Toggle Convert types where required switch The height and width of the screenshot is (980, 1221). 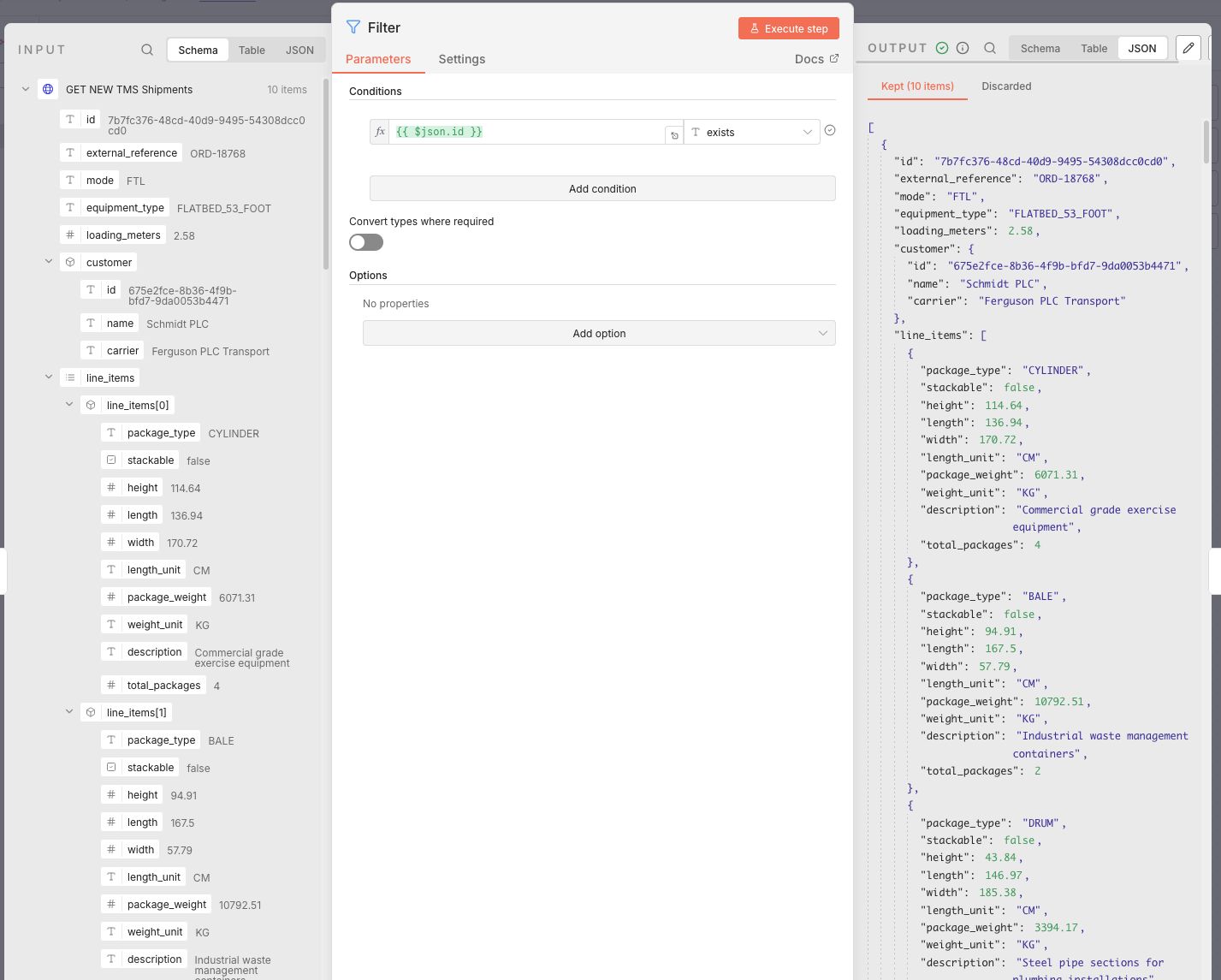(x=366, y=242)
